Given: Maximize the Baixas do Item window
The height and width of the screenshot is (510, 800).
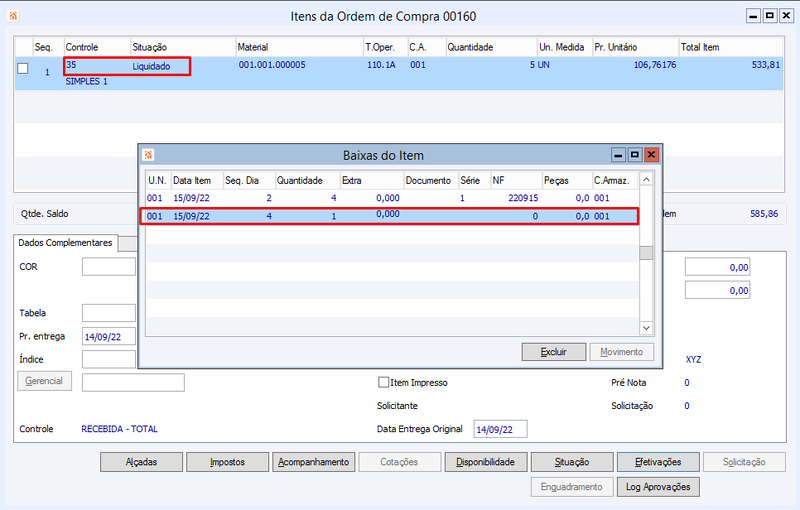Looking at the screenshot, I should (x=635, y=155).
